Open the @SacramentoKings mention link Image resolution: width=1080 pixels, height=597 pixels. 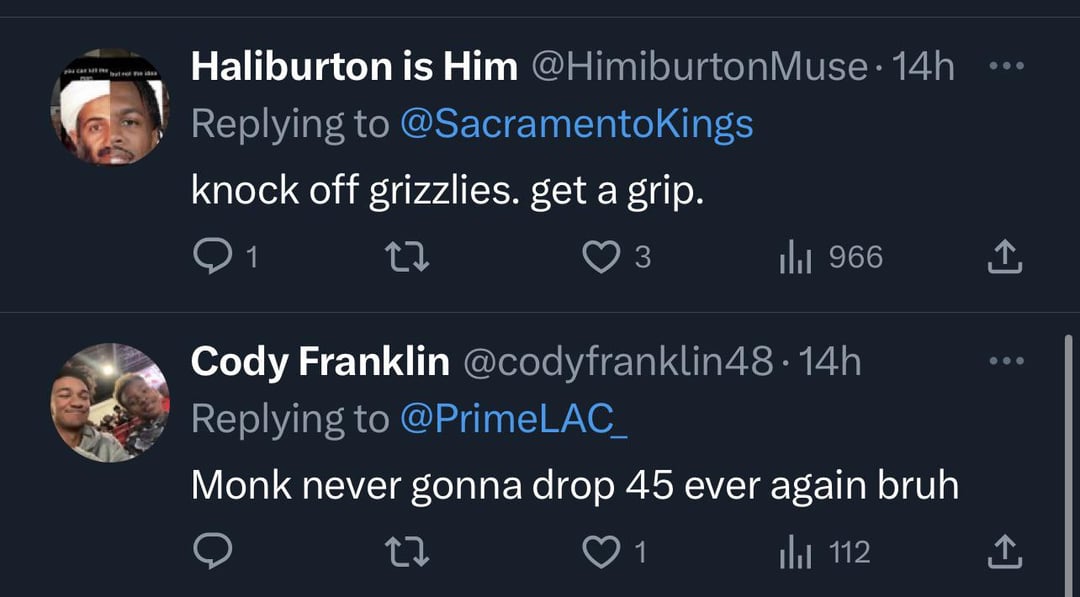coord(576,124)
